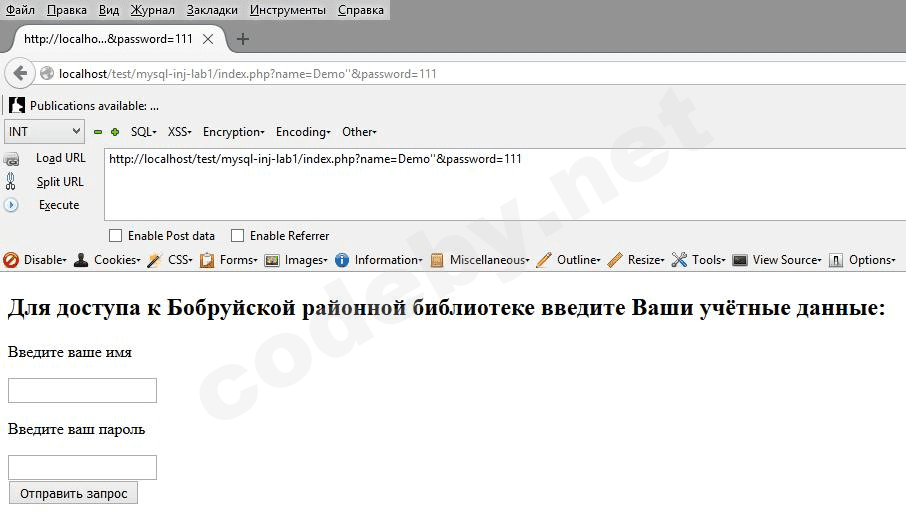Click the green plus icon in HackBar
The height and width of the screenshot is (527, 906).
click(115, 132)
